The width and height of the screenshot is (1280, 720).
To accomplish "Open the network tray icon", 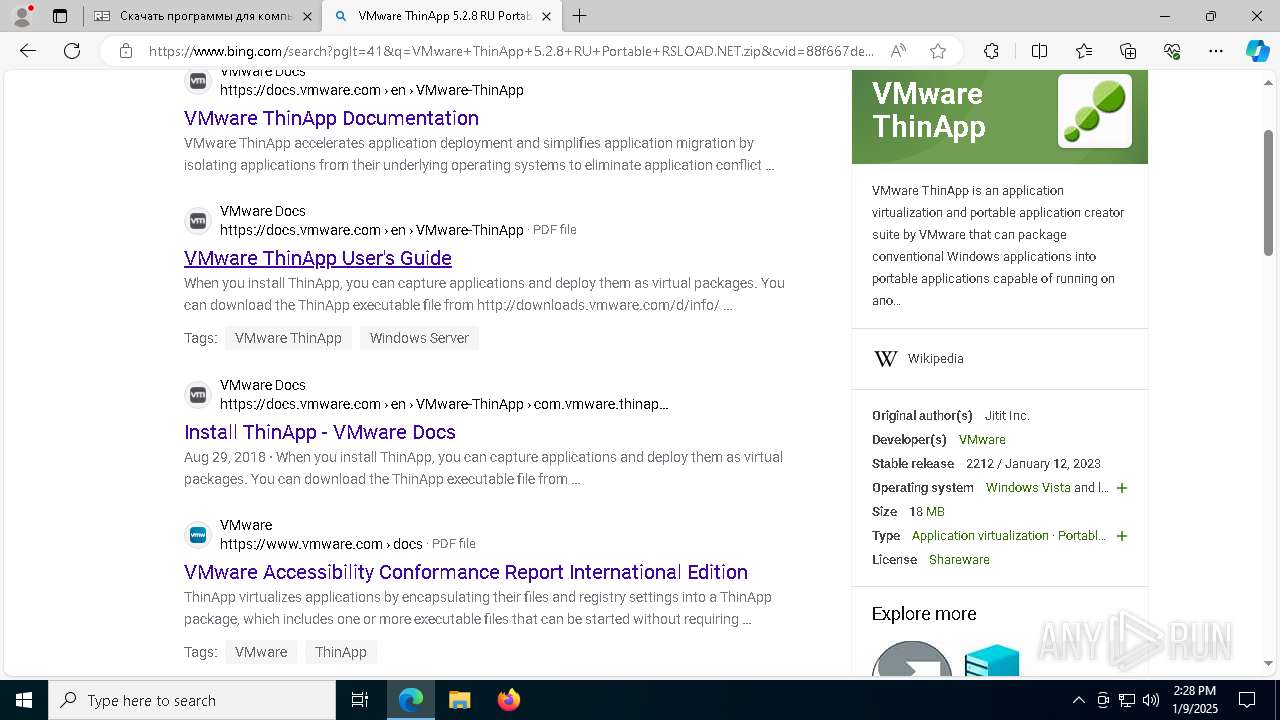I will click(1127, 700).
